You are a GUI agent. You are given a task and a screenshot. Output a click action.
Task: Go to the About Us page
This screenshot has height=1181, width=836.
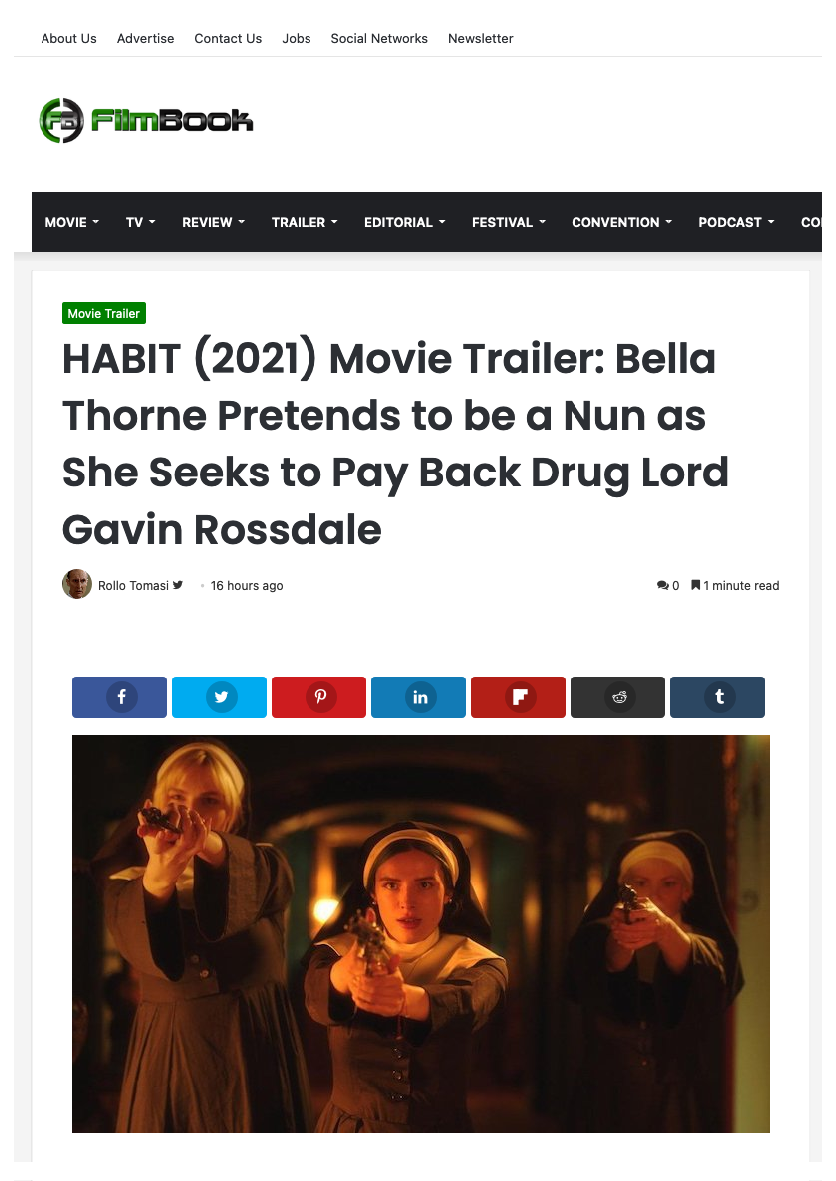pos(69,38)
